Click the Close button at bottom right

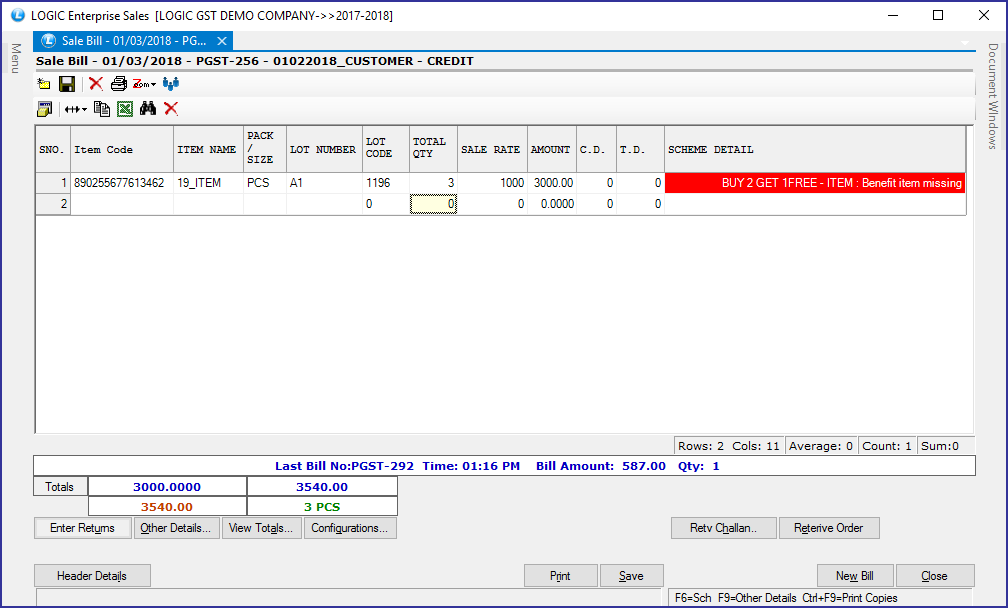tap(934, 576)
